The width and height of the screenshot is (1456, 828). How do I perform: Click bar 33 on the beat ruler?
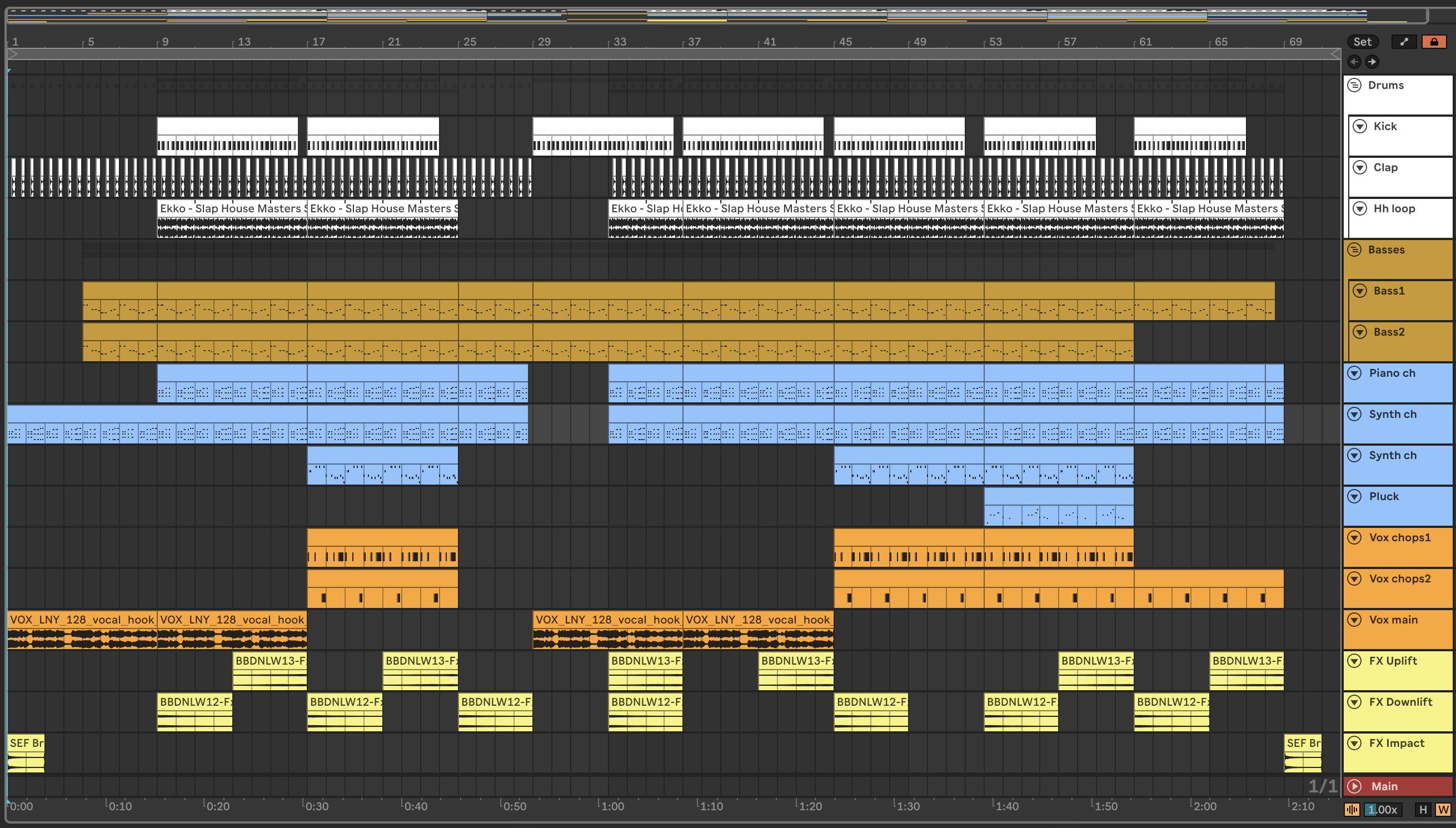click(619, 42)
